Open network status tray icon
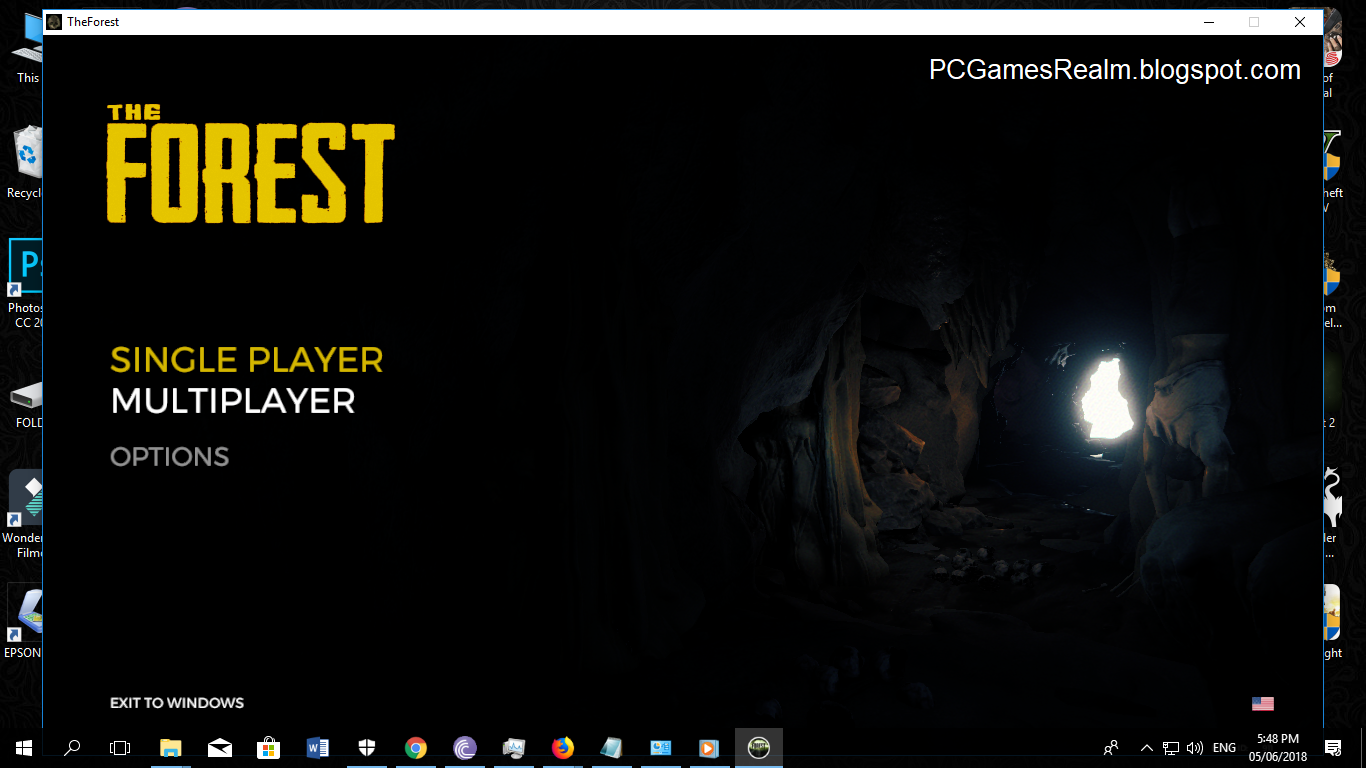The image size is (1366, 768). pyautogui.click(x=1170, y=748)
